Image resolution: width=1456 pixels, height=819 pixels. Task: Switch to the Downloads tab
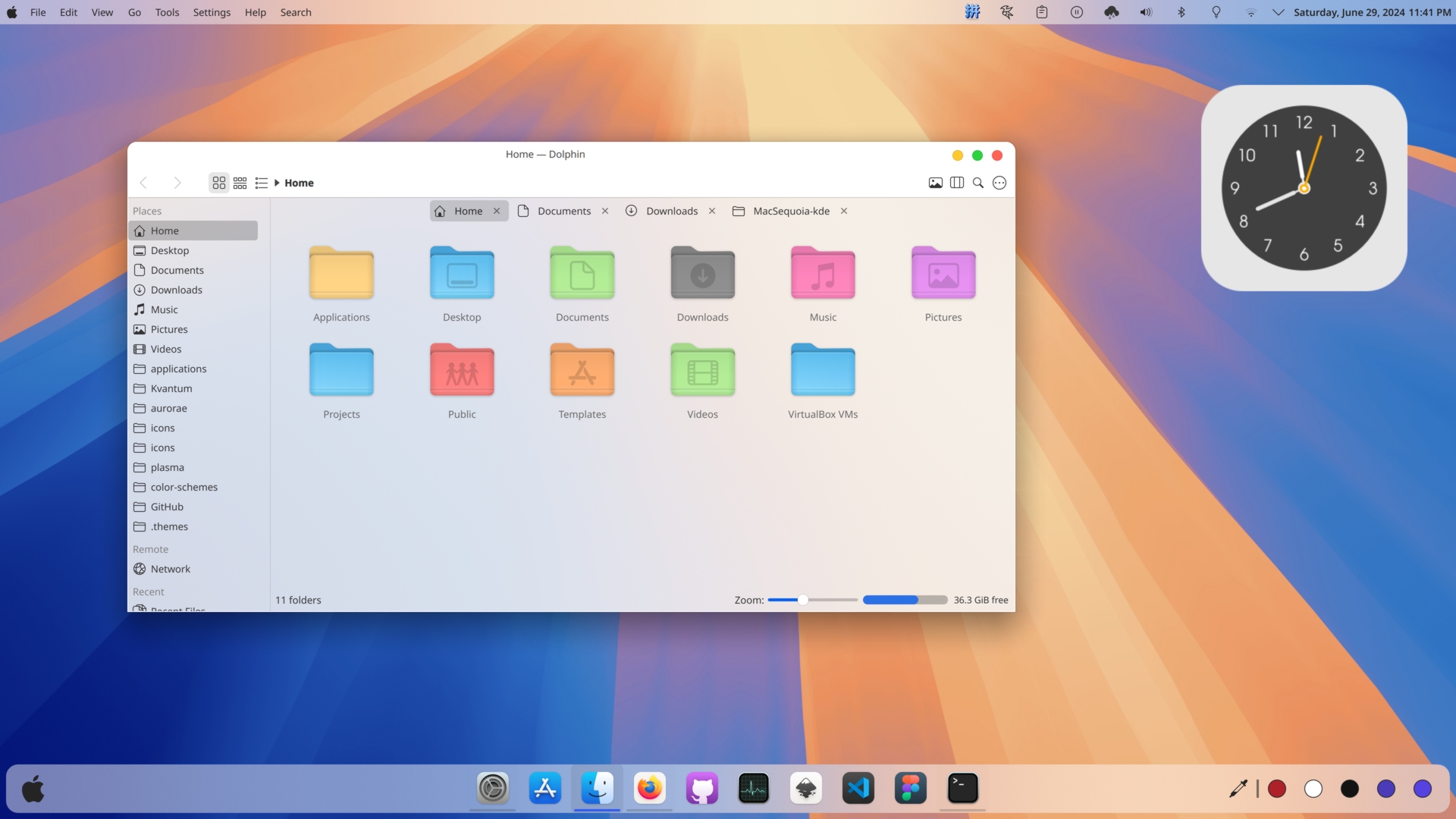tap(671, 211)
